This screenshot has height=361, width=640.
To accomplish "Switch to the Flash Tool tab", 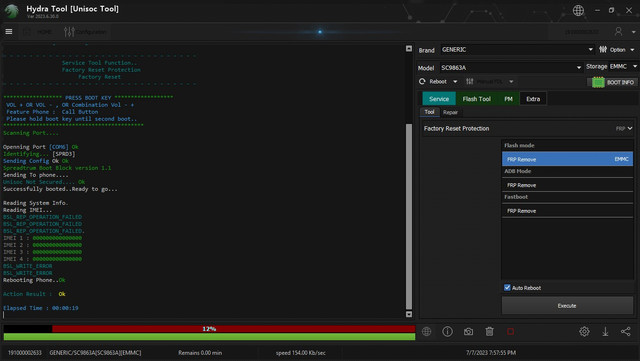I will pos(476,99).
